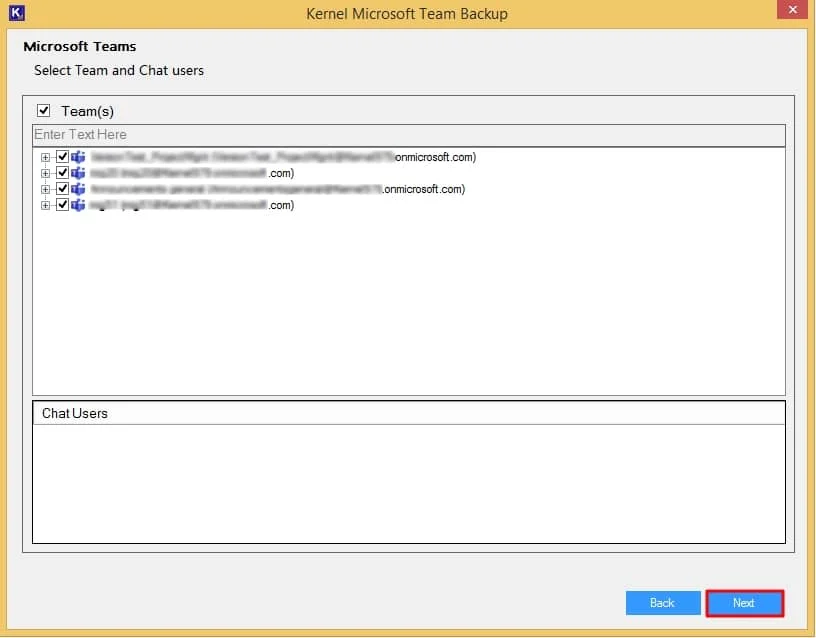Expand the second team tree node
816x638 pixels.
[45, 173]
